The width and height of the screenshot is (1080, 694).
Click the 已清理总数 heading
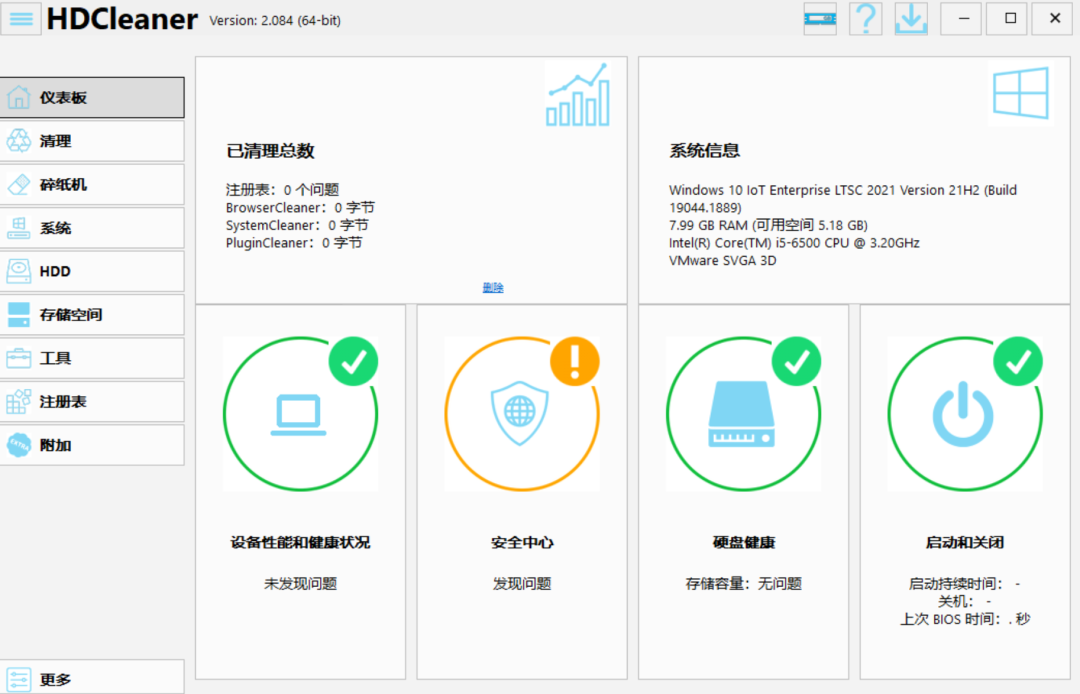pos(270,151)
